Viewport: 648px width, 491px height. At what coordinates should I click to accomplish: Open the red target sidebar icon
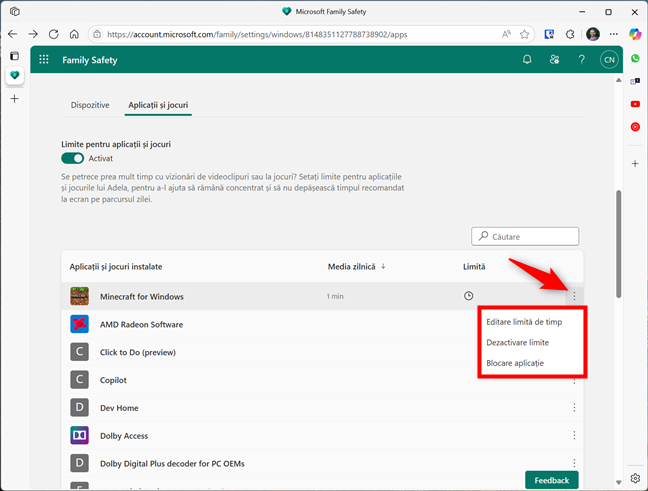point(635,127)
